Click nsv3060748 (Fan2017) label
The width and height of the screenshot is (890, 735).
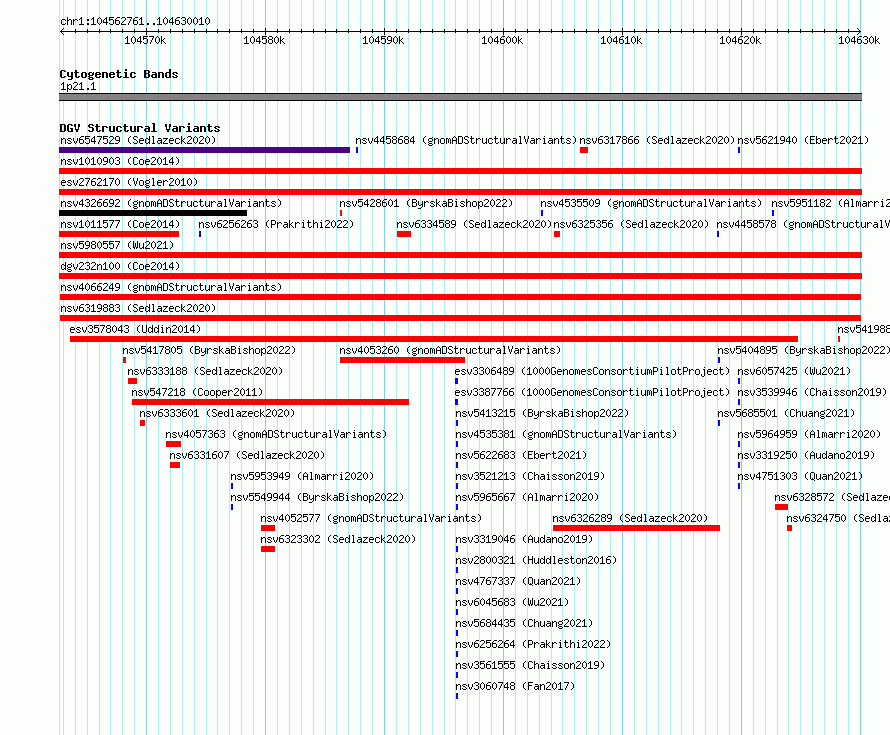515,686
